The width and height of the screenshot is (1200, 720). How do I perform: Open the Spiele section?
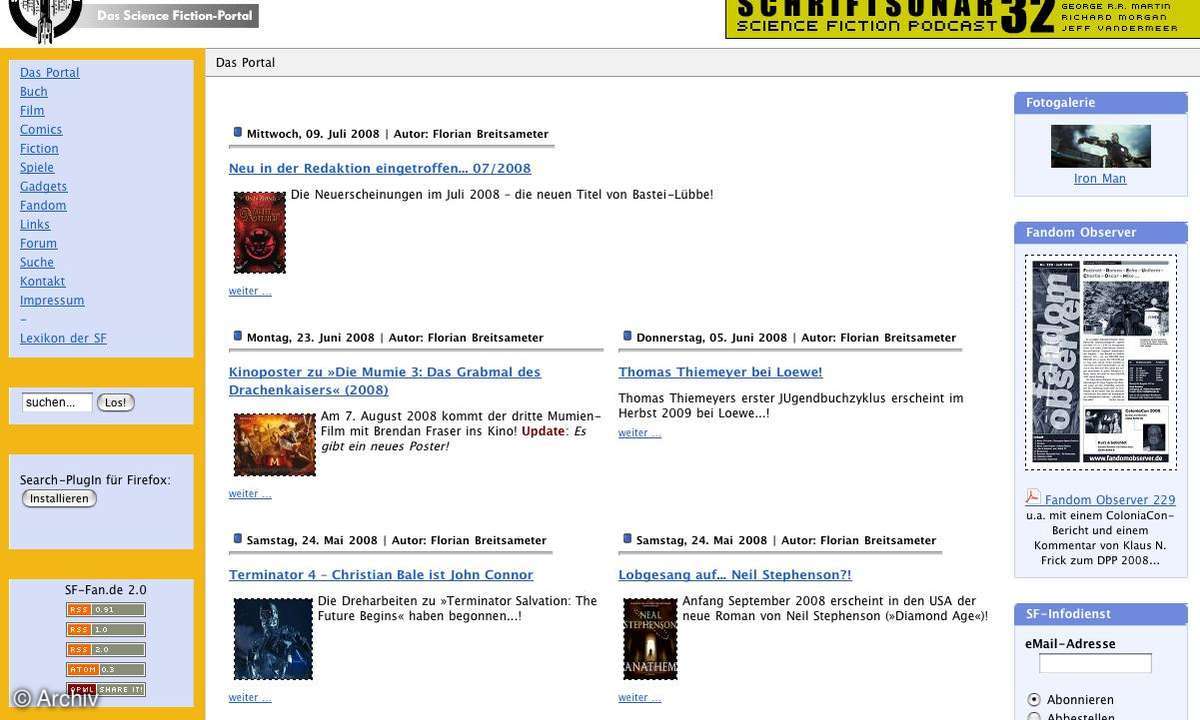click(x=37, y=168)
